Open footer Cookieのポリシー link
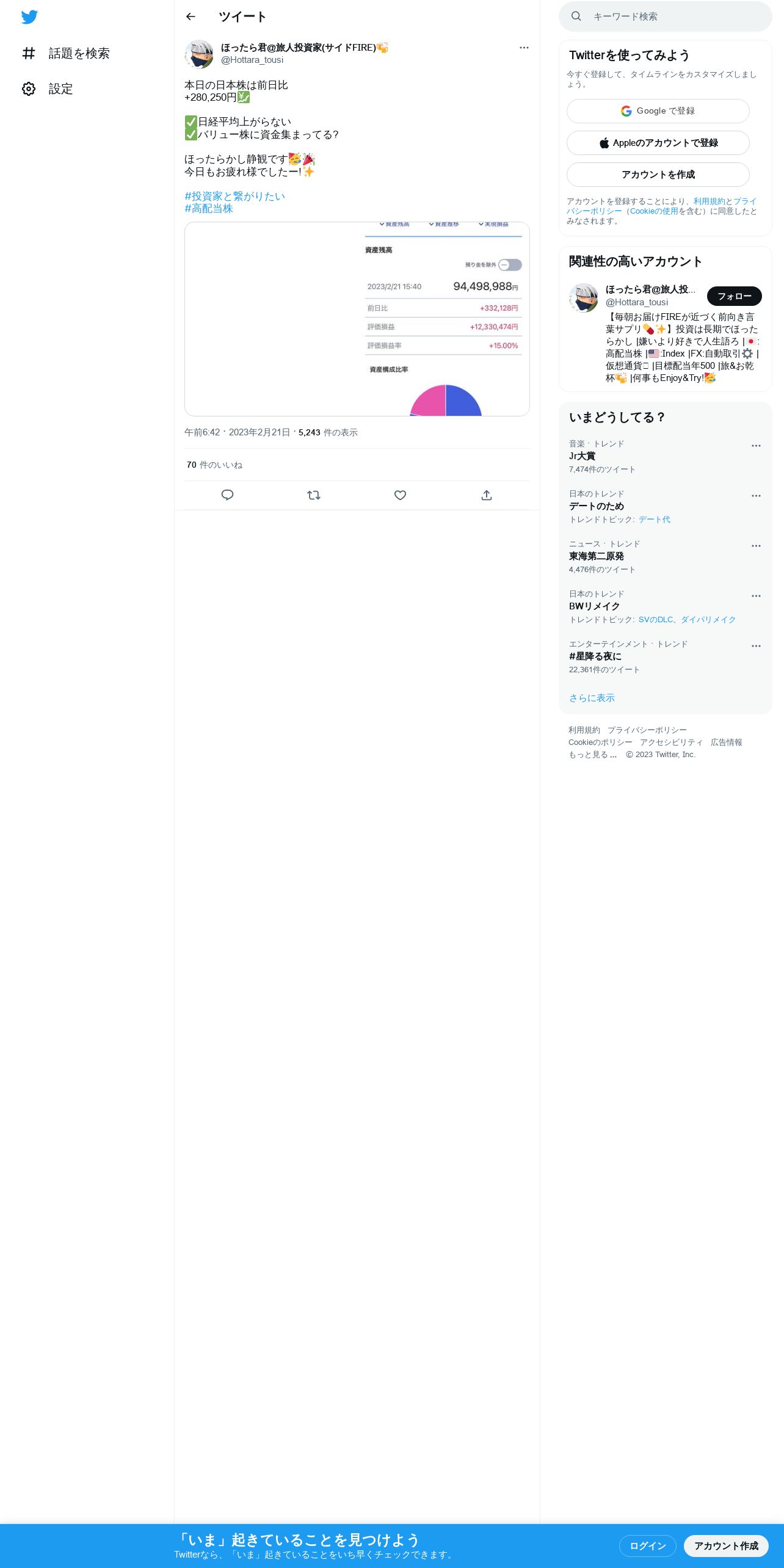 click(x=600, y=742)
